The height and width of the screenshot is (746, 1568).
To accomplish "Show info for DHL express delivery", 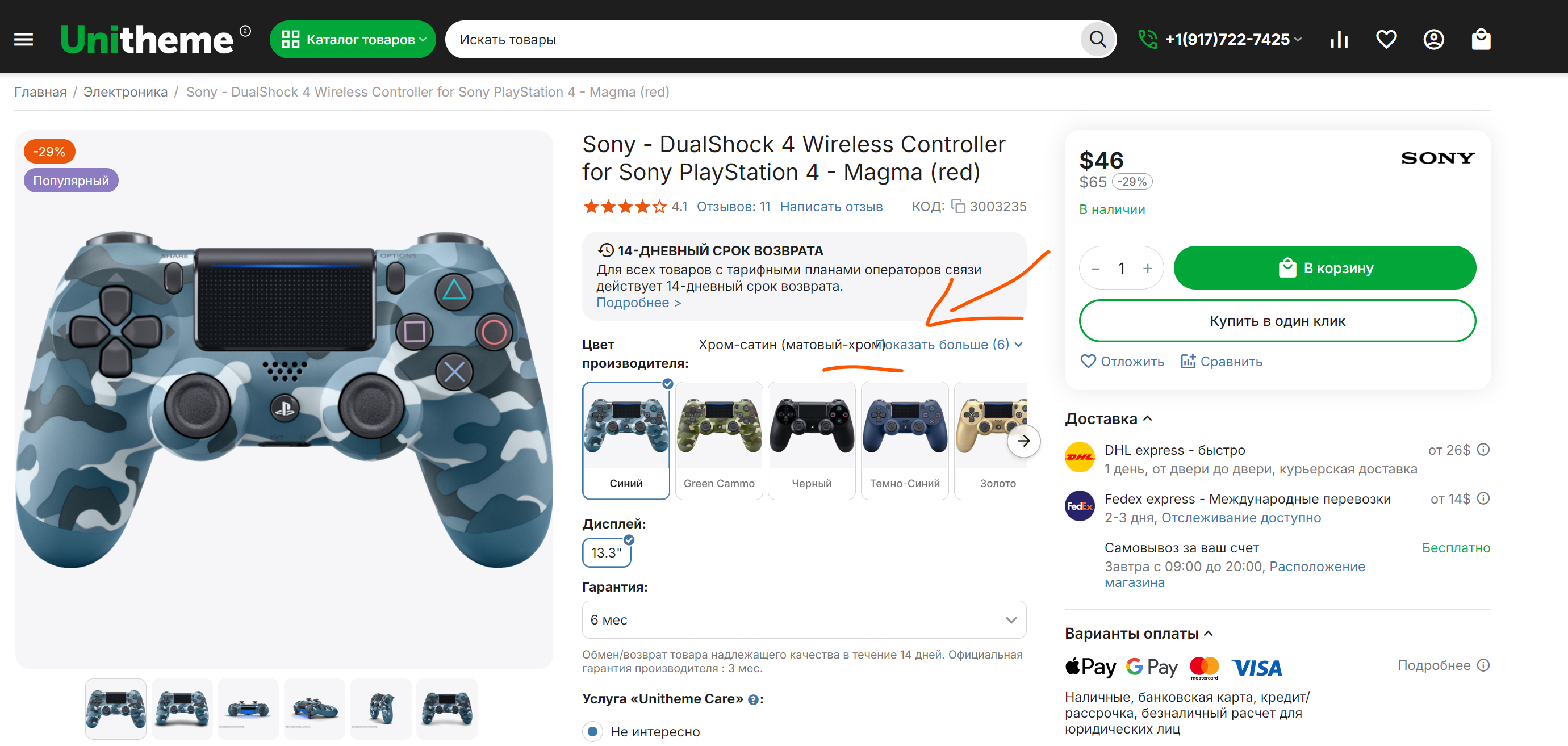I will point(1483,450).
